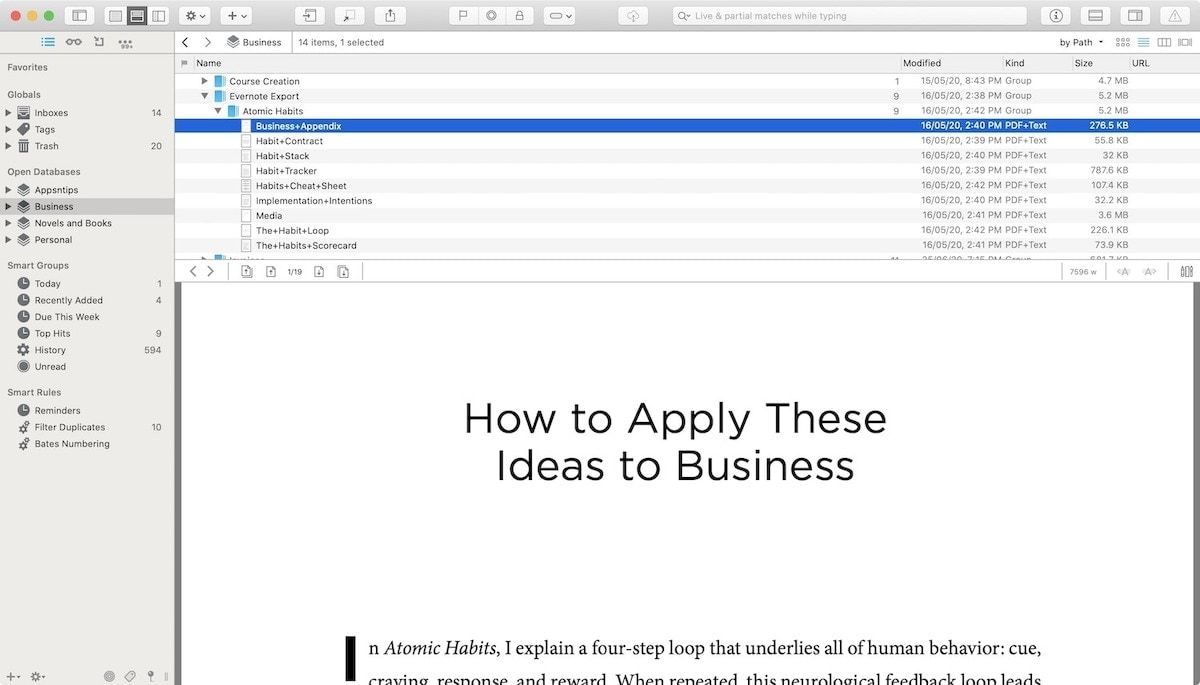The width and height of the screenshot is (1200, 685).
Task: Toggle the sidebar visibility button
Action: pos(80,16)
